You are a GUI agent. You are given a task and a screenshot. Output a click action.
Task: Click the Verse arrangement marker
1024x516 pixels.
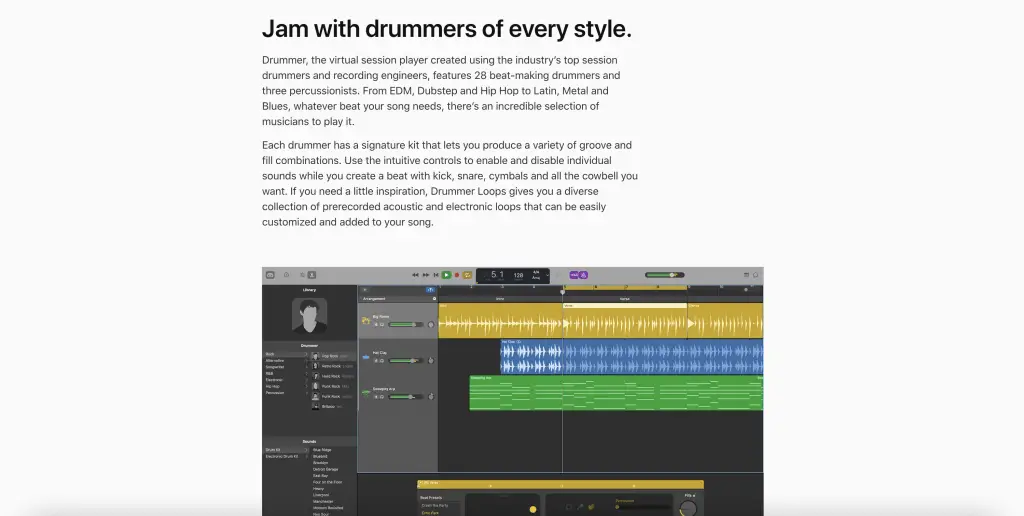624,298
